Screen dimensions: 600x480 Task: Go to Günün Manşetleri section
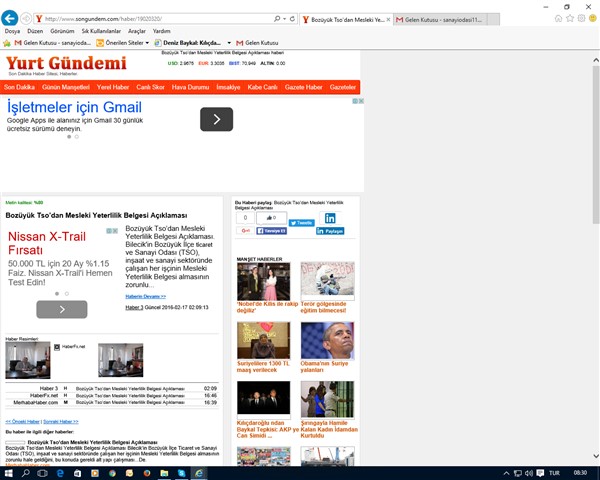(x=66, y=87)
